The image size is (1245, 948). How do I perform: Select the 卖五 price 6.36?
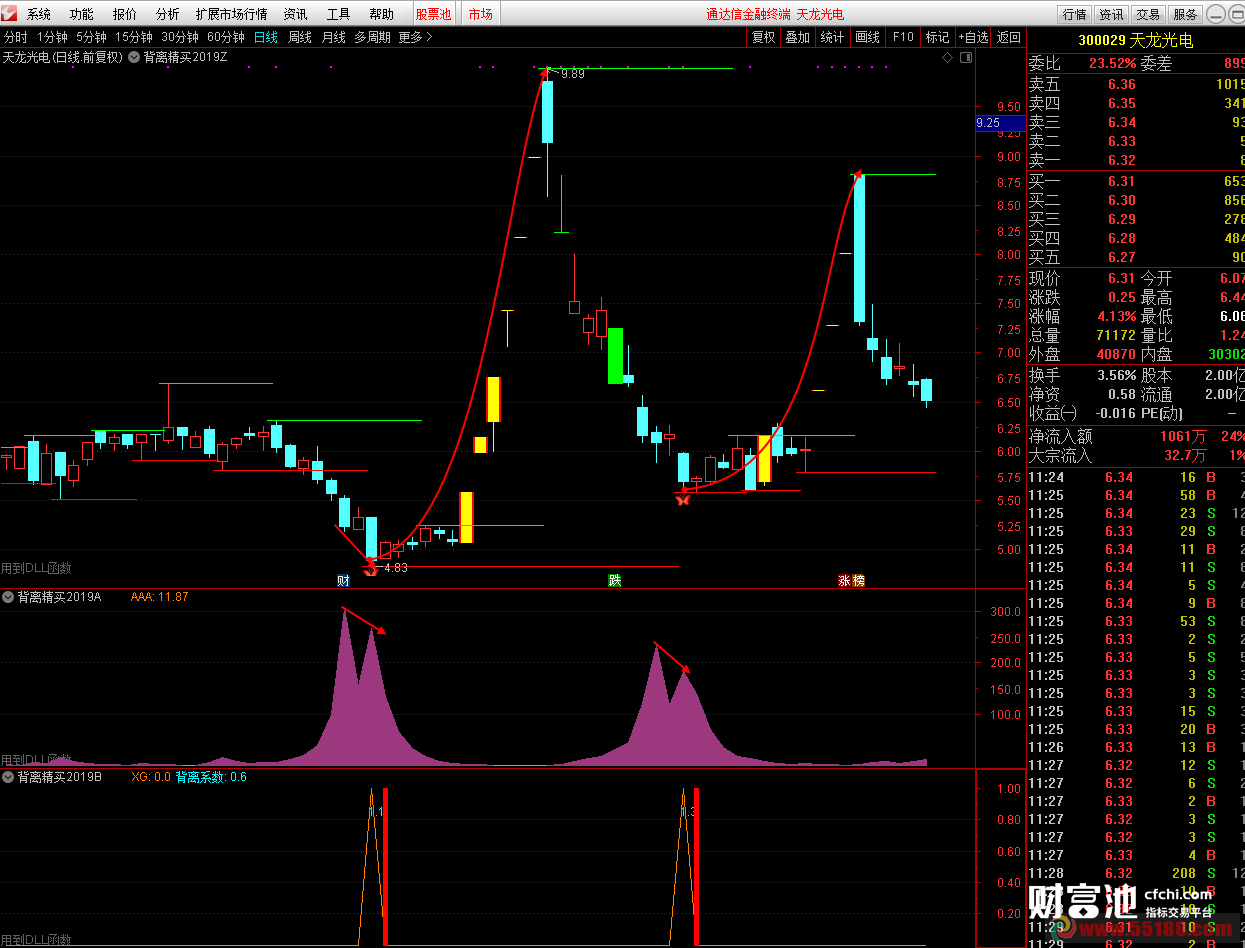[x=1122, y=85]
